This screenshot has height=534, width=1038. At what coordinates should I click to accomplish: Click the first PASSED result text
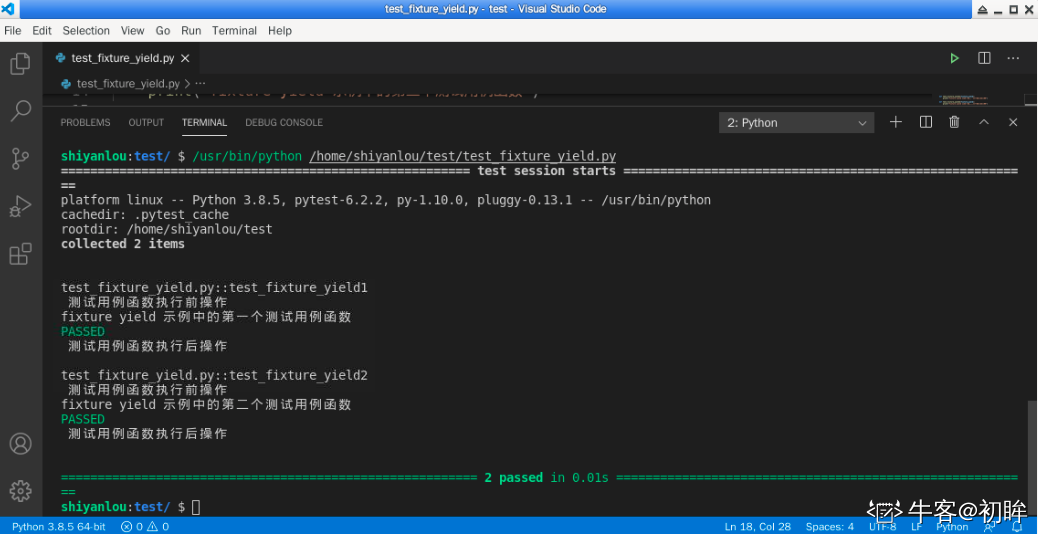pyautogui.click(x=83, y=332)
